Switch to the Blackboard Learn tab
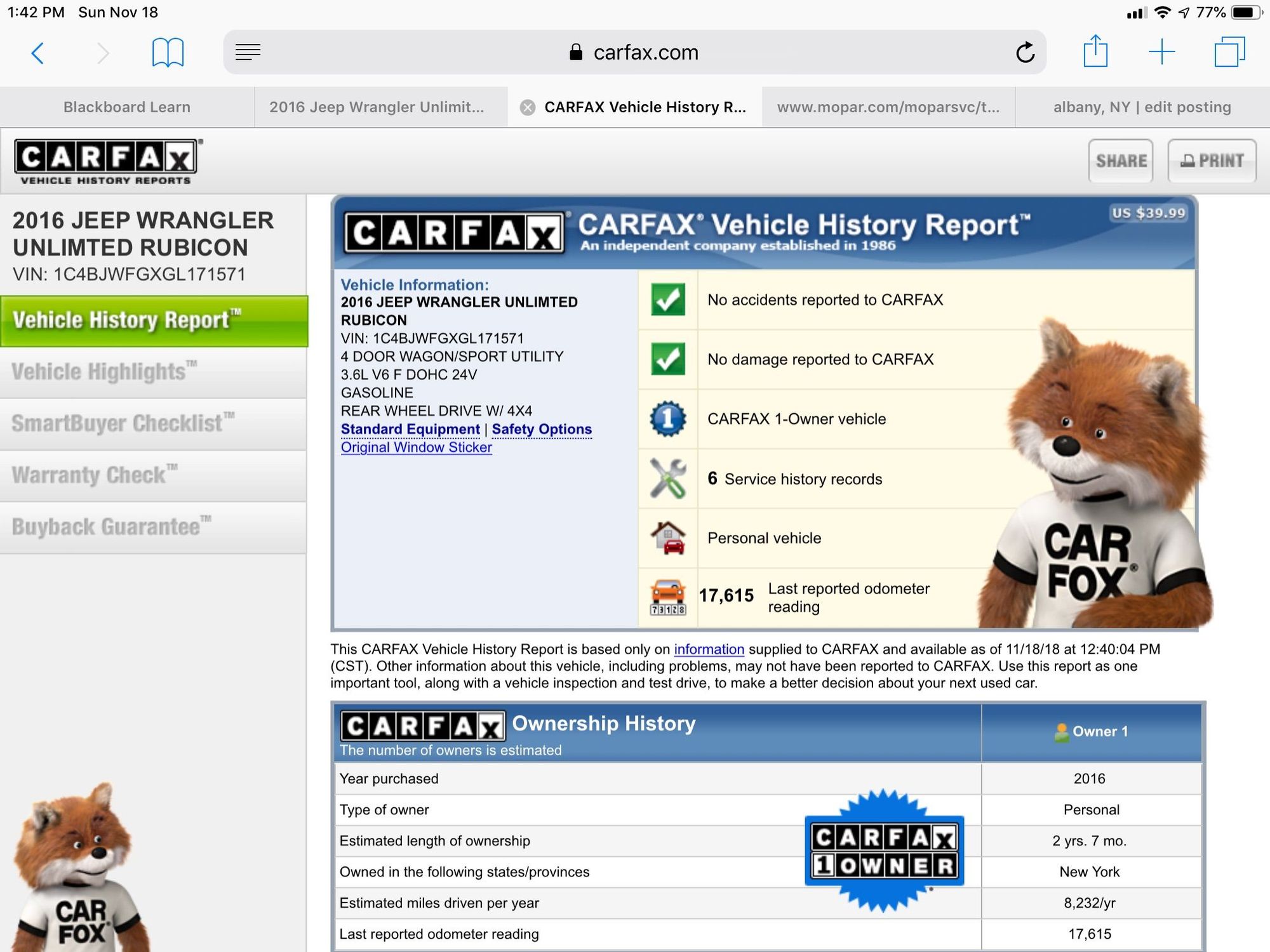1270x952 pixels. (127, 107)
